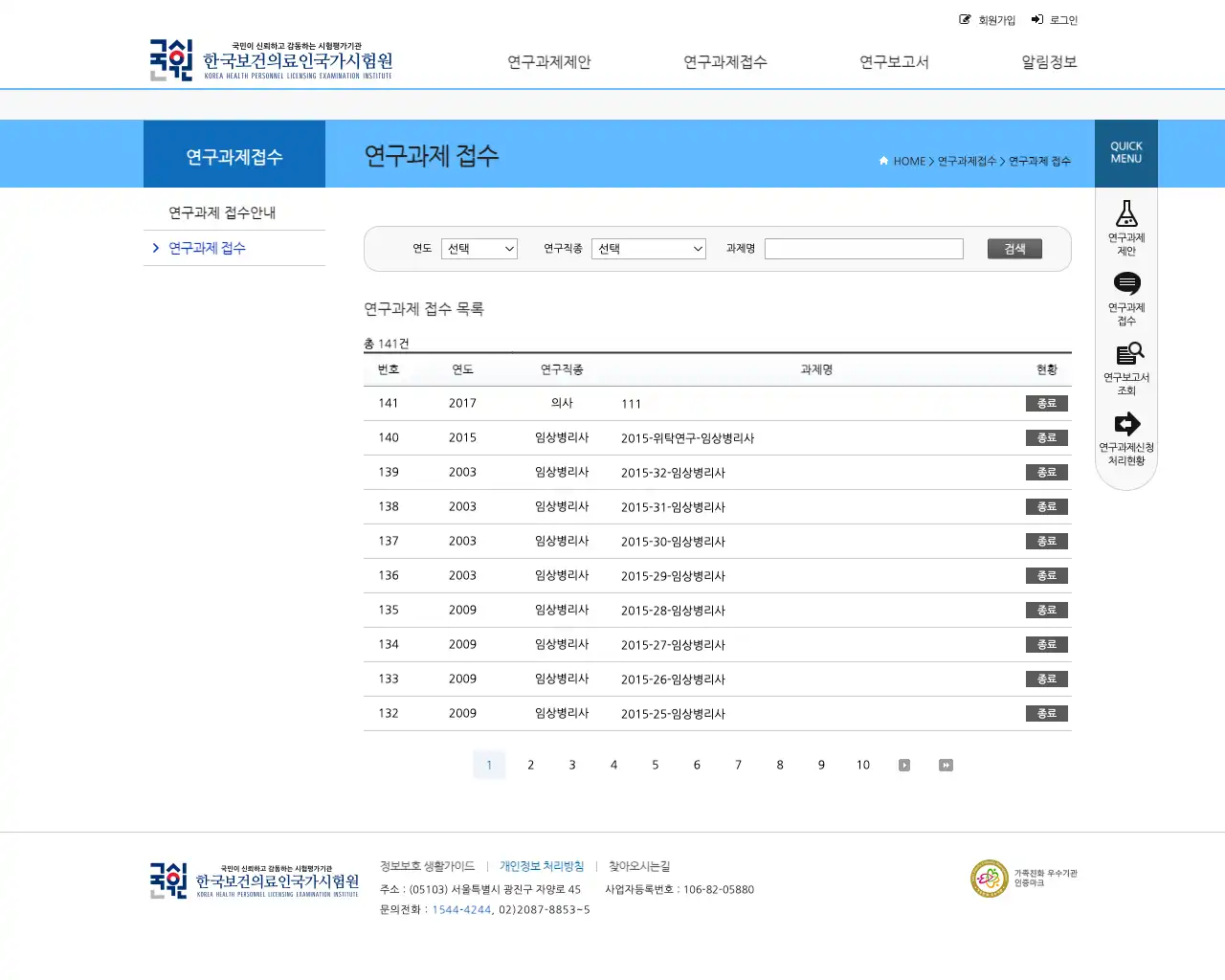1225x980 pixels.
Task: Click current page 1 in pagination
Action: 489,765
